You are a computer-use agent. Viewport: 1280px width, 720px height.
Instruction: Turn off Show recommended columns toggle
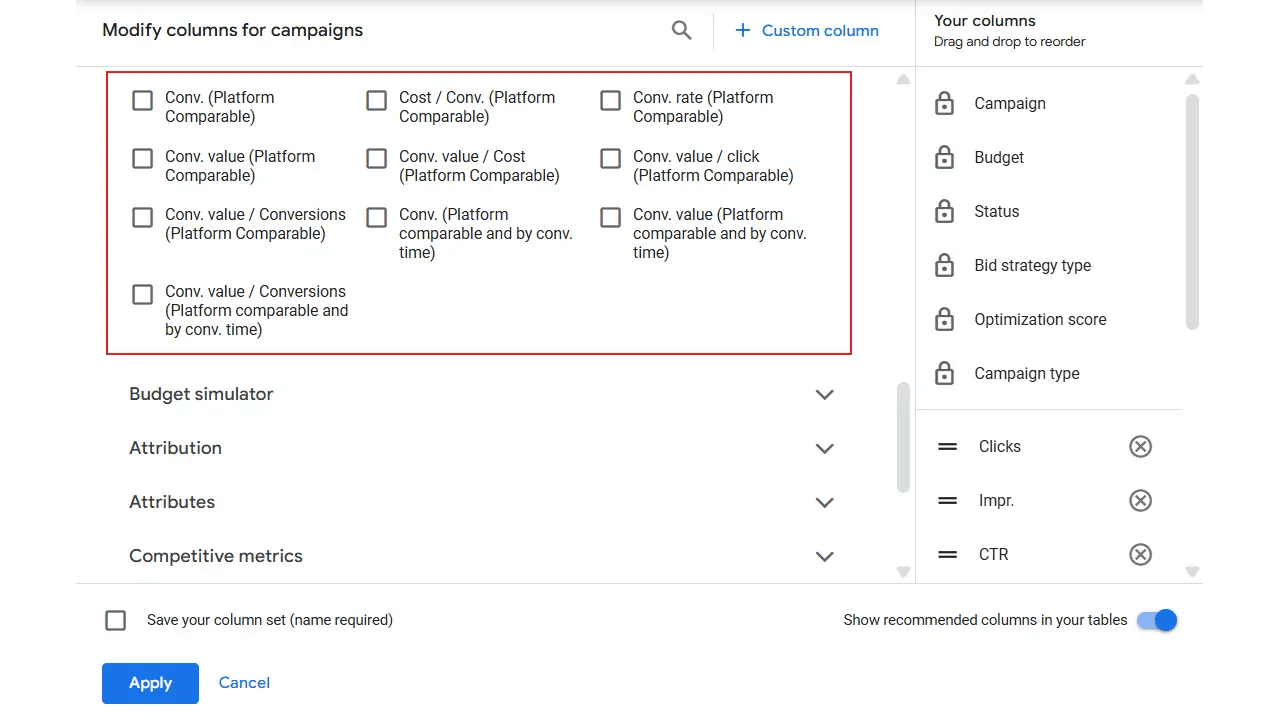pos(1157,620)
